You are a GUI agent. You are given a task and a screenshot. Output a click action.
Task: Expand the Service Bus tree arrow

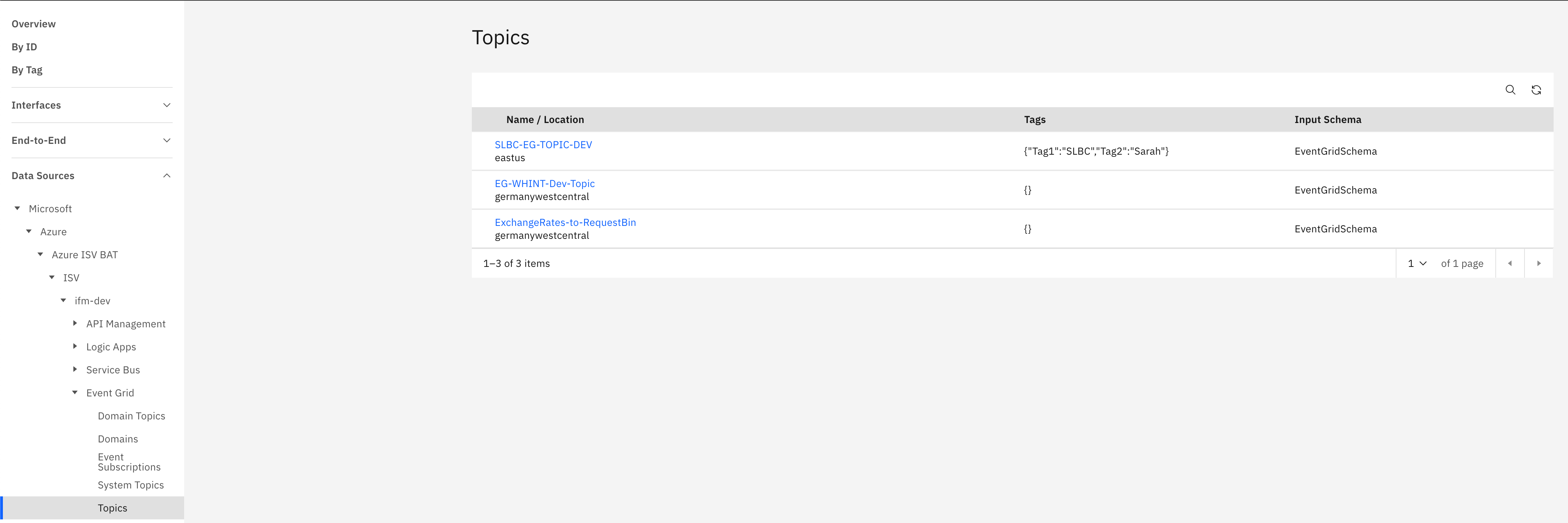(75, 369)
